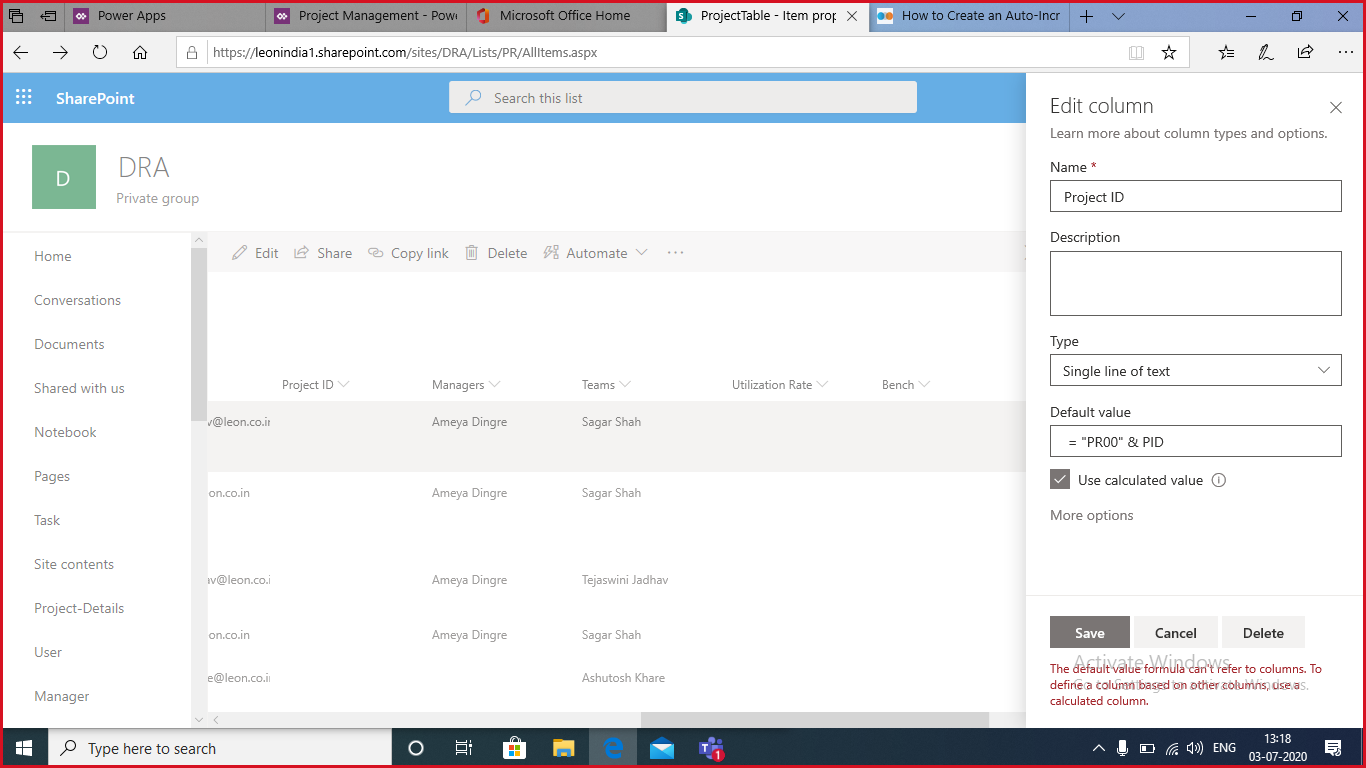Open Site contents from the sidebar
This screenshot has width=1366, height=768.
(x=73, y=564)
